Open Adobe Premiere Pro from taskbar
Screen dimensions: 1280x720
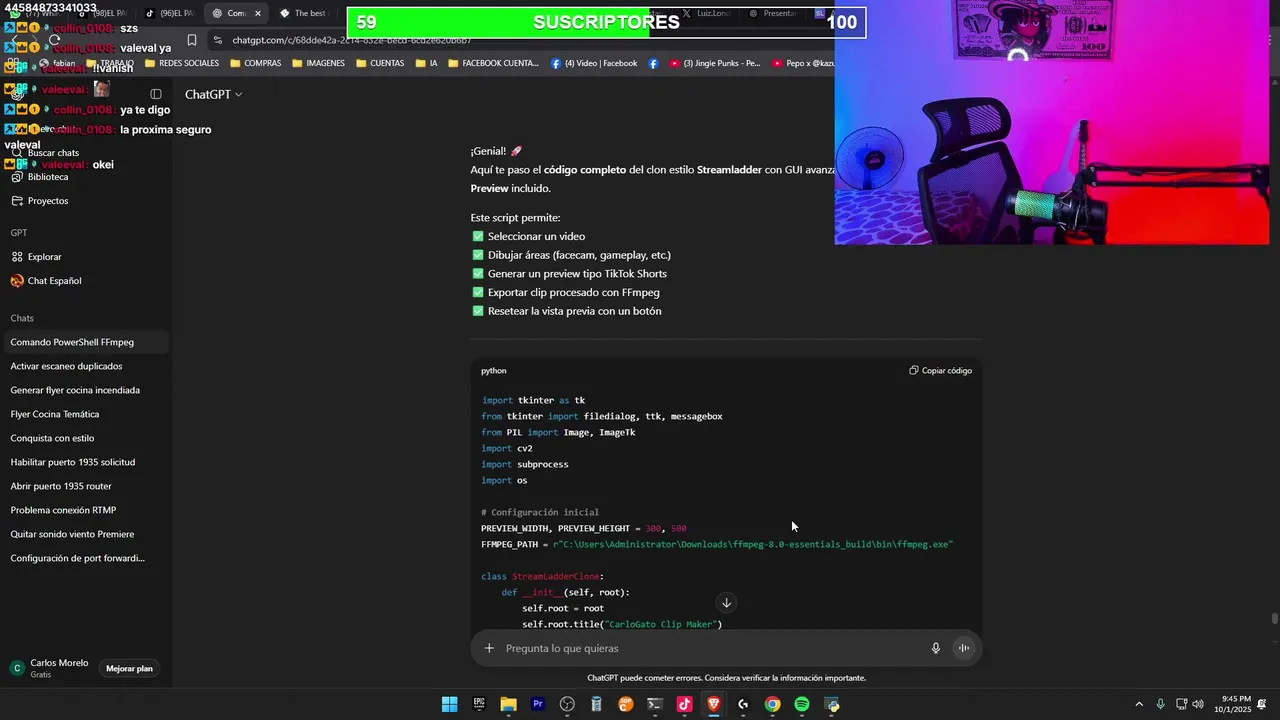(538, 705)
